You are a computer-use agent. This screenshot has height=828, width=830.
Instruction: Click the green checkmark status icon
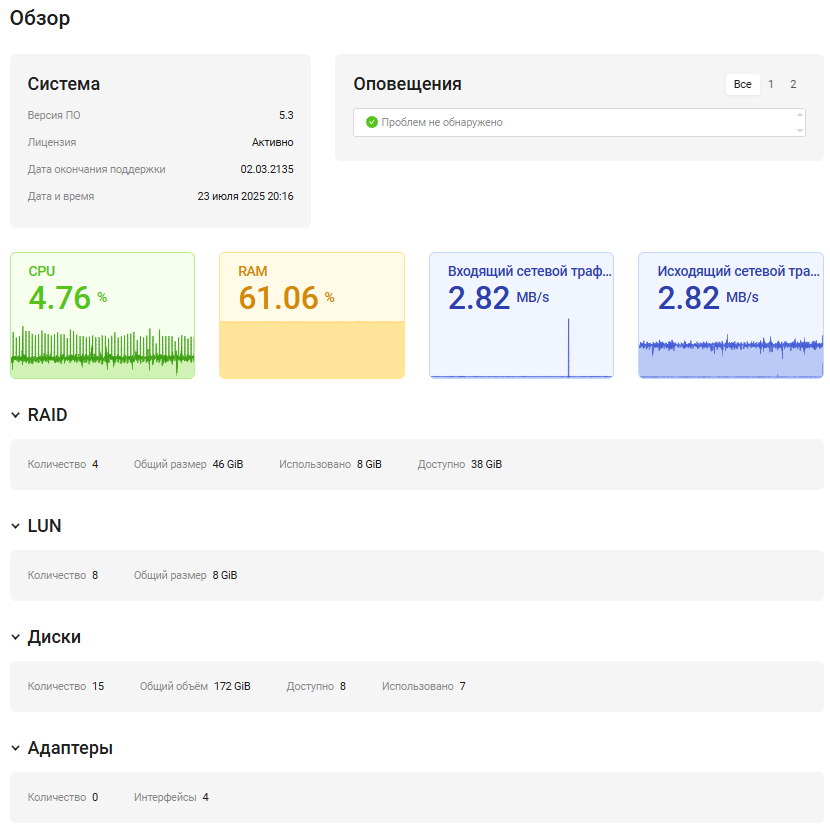372,122
